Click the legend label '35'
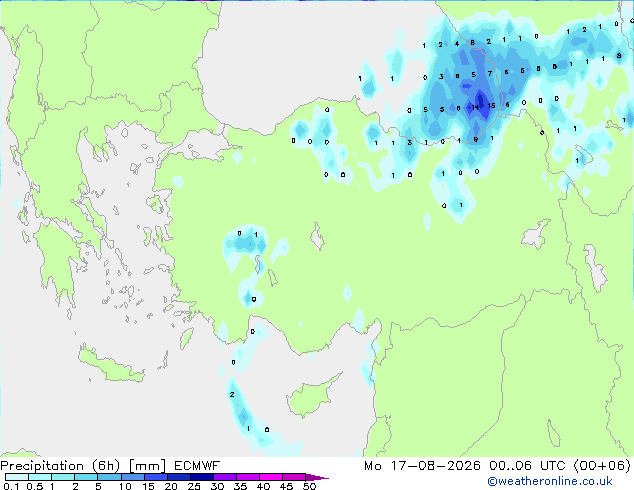 click(240, 486)
